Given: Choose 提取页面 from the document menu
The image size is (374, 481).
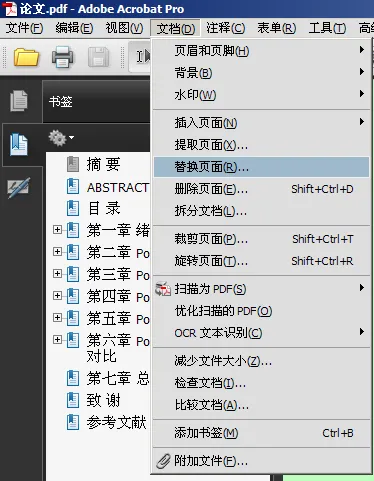Looking at the screenshot, I should coord(262,145).
